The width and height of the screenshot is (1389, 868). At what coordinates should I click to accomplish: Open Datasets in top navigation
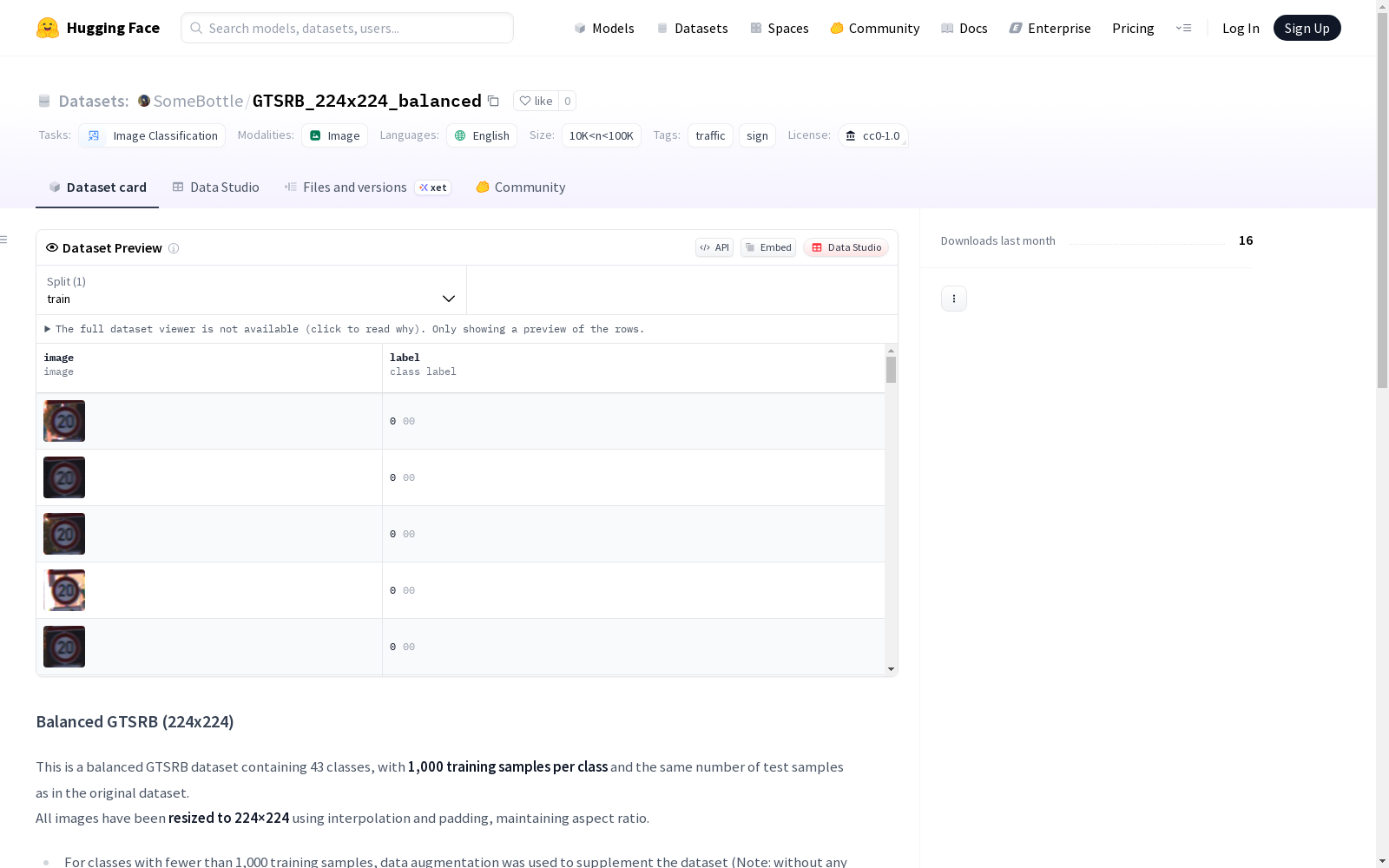click(x=692, y=28)
